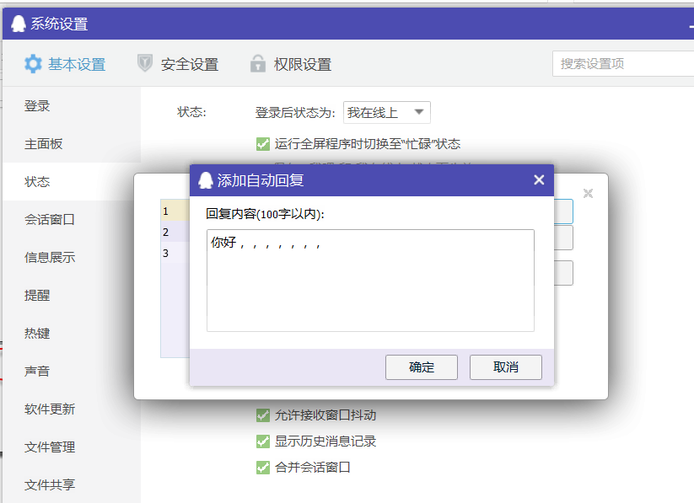The width and height of the screenshot is (694, 503).
Task: Click the shield icon beside 安全设置
Action: [x=145, y=64]
